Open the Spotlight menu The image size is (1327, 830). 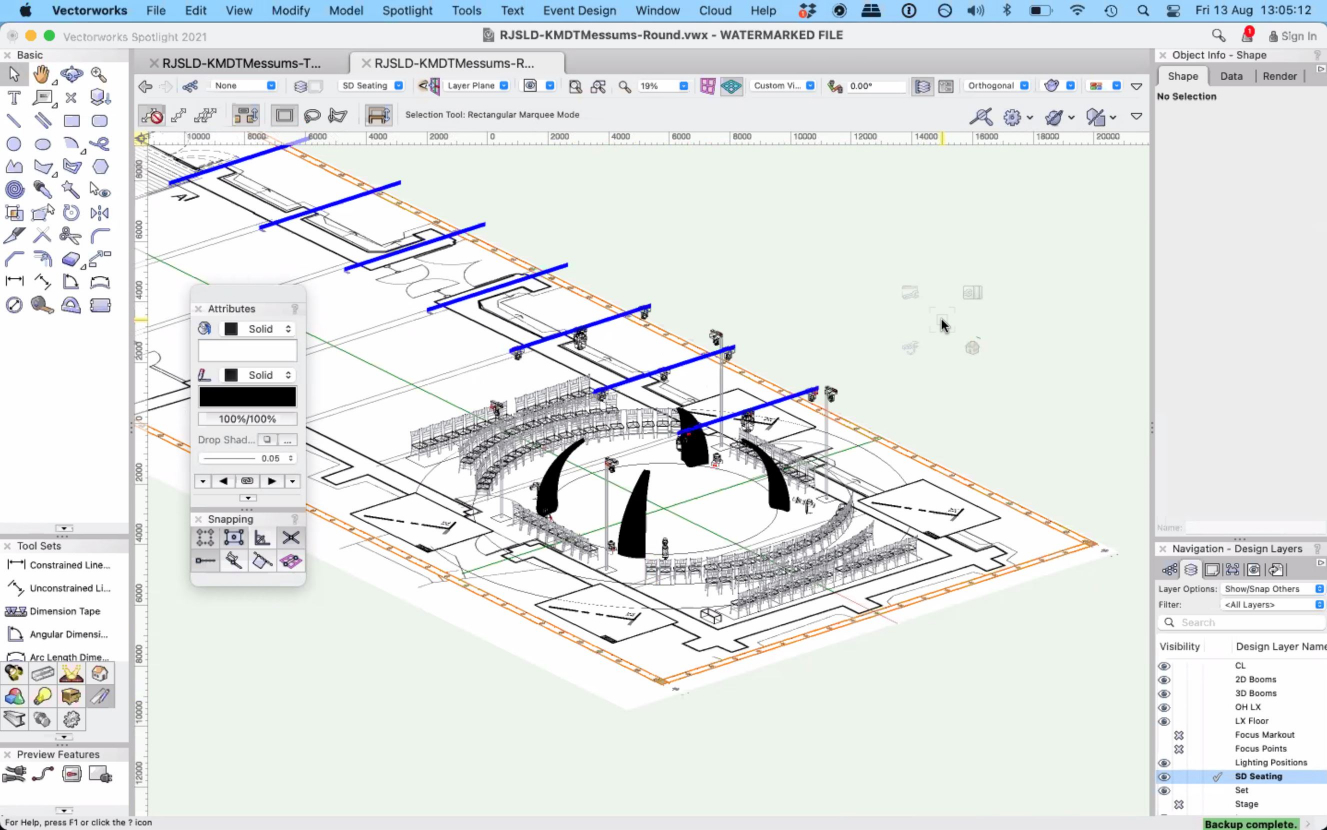pyautogui.click(x=407, y=10)
